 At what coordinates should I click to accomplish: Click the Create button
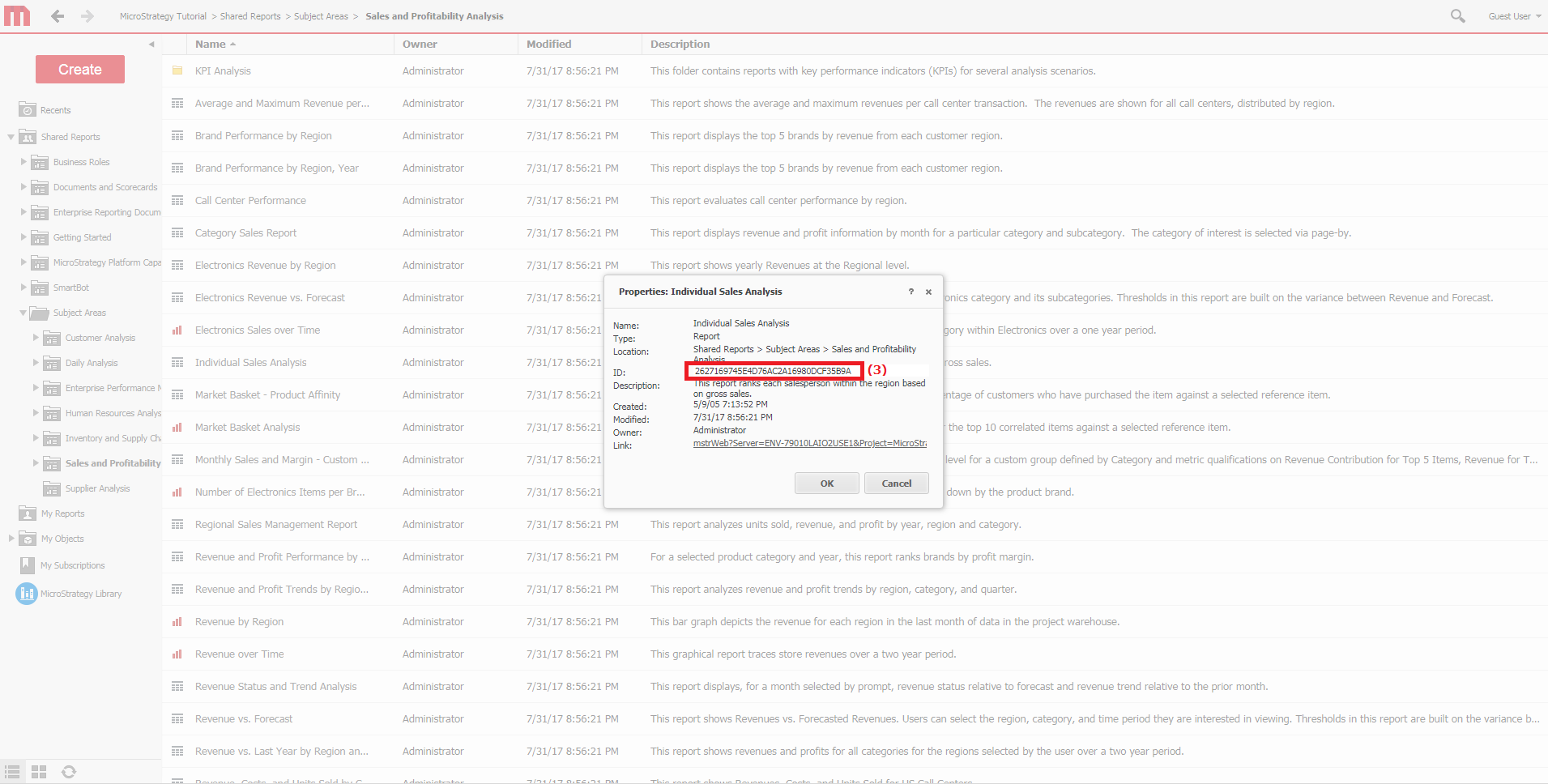80,70
